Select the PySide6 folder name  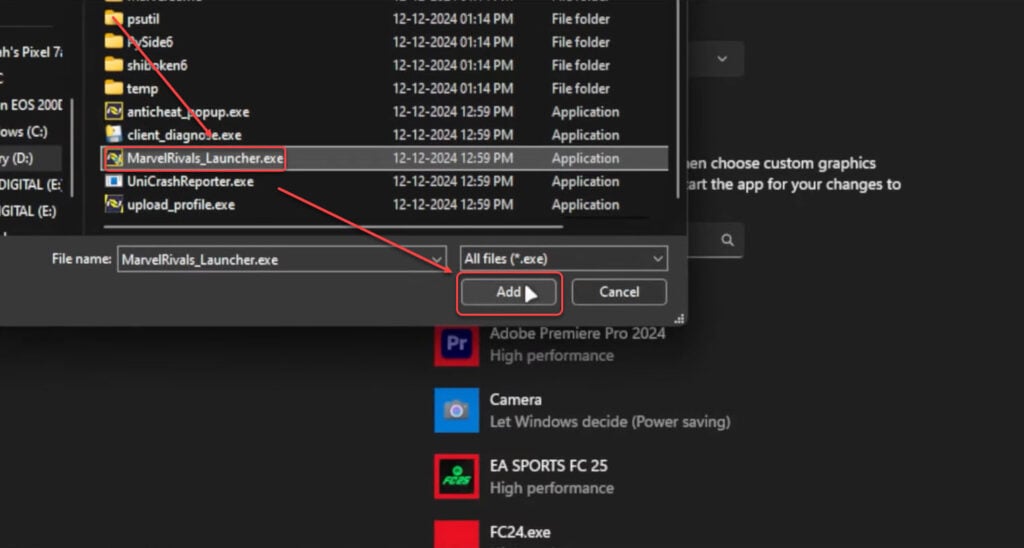[x=150, y=42]
